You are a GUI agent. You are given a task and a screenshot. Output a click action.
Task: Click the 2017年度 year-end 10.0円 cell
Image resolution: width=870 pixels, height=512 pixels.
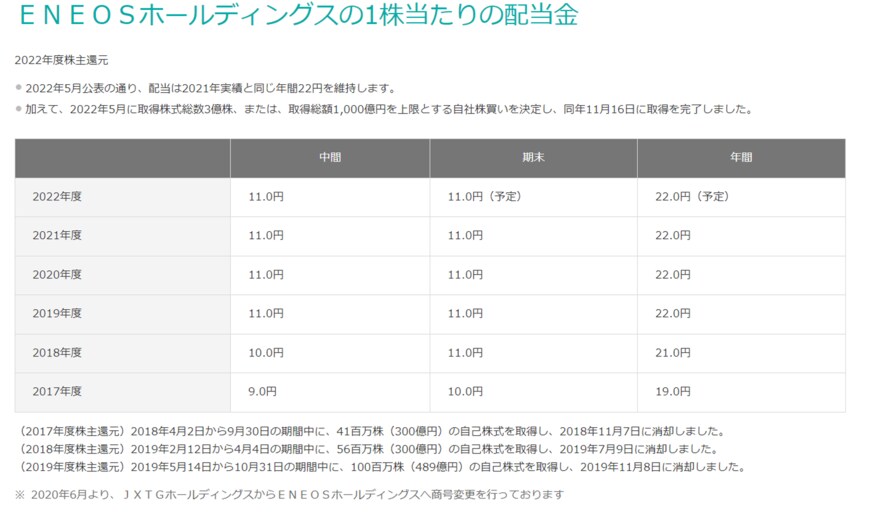(x=533, y=392)
